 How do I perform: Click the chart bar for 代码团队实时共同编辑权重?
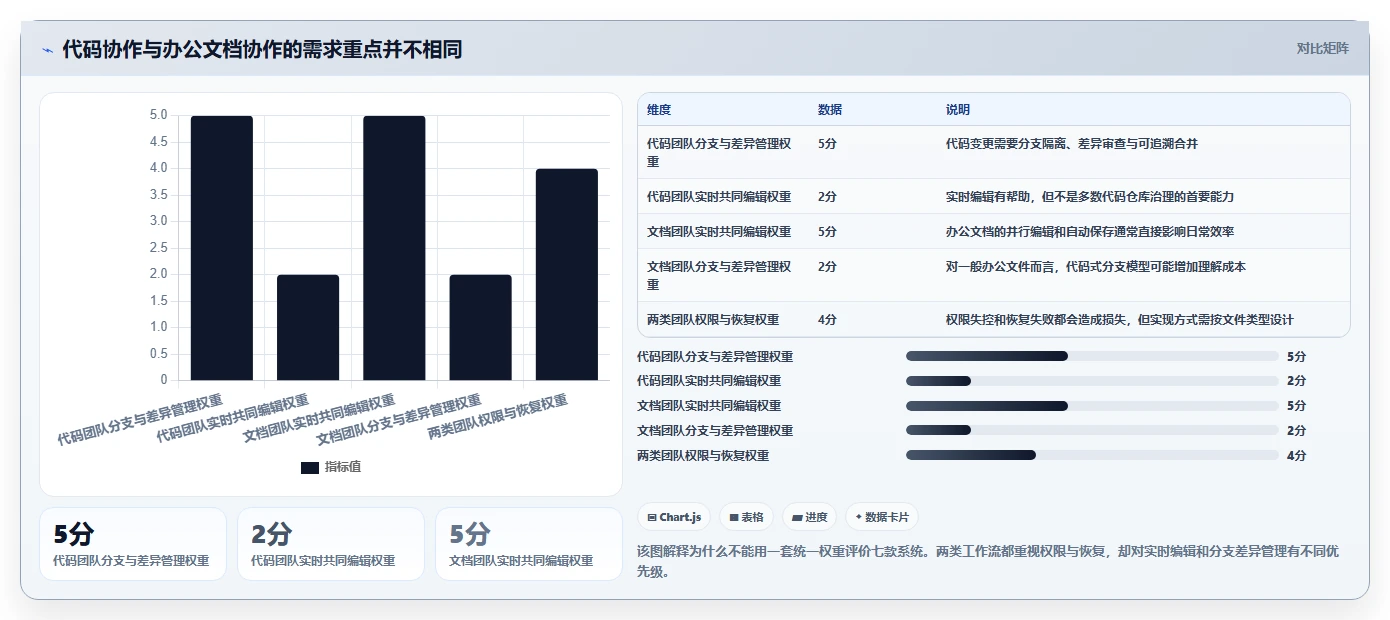308,327
